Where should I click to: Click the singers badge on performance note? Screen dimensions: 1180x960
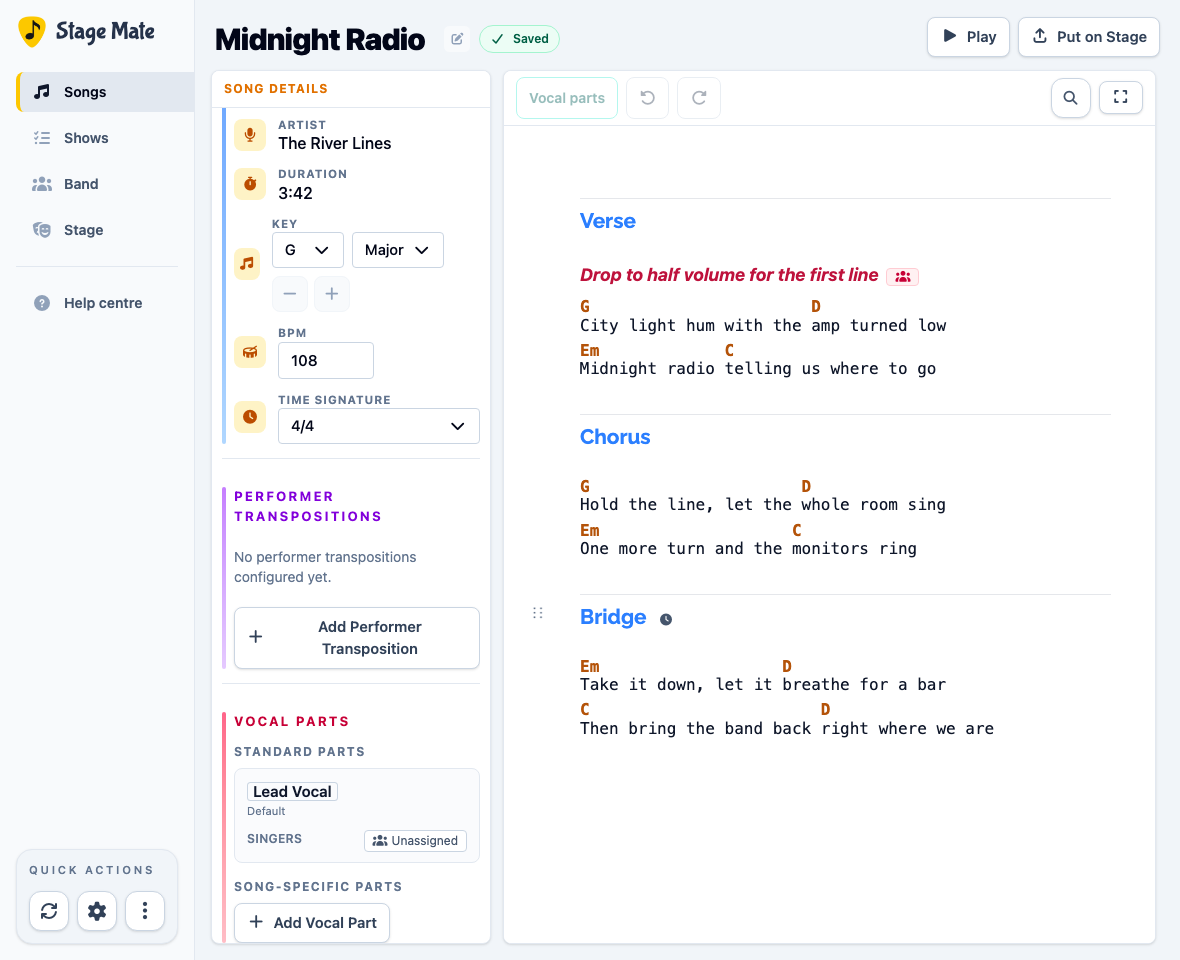click(x=902, y=276)
